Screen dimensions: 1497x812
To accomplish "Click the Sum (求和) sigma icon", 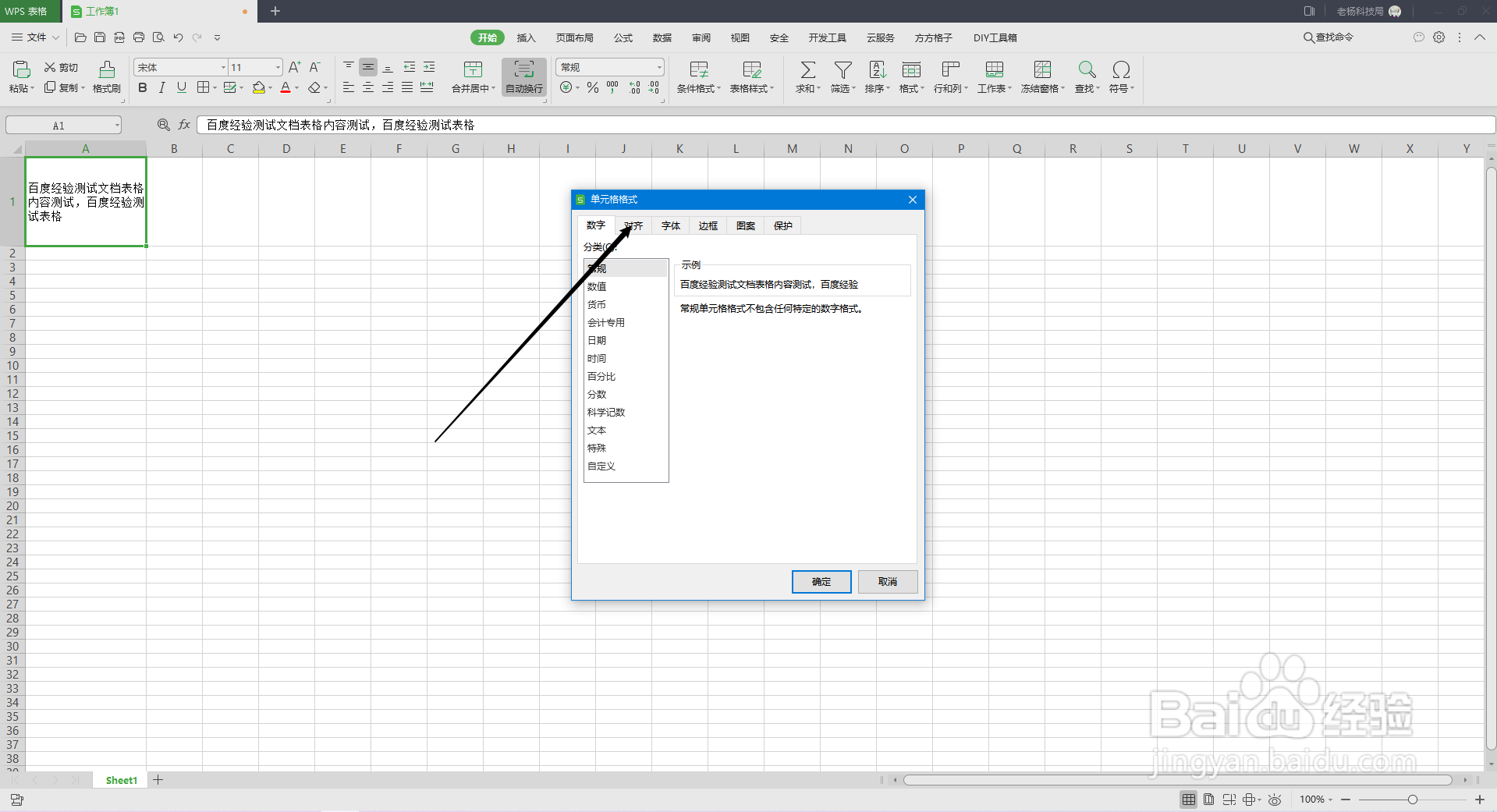I will coord(808,69).
